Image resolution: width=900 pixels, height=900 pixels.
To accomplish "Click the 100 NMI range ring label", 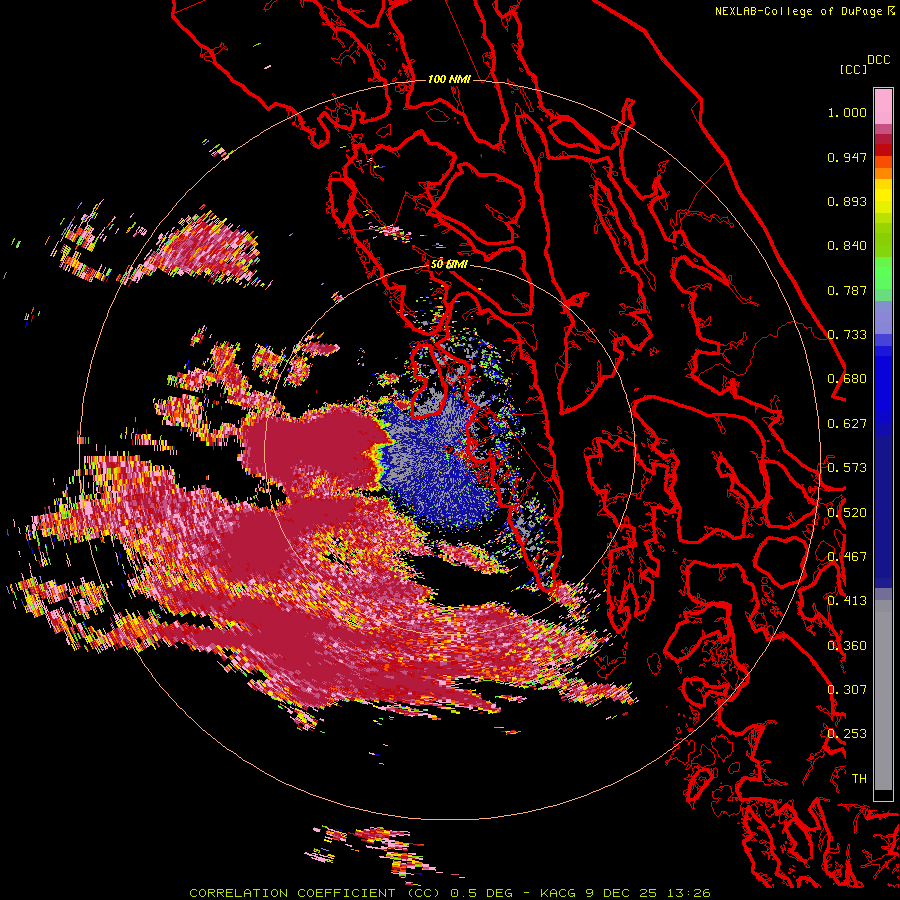I will pos(449,79).
